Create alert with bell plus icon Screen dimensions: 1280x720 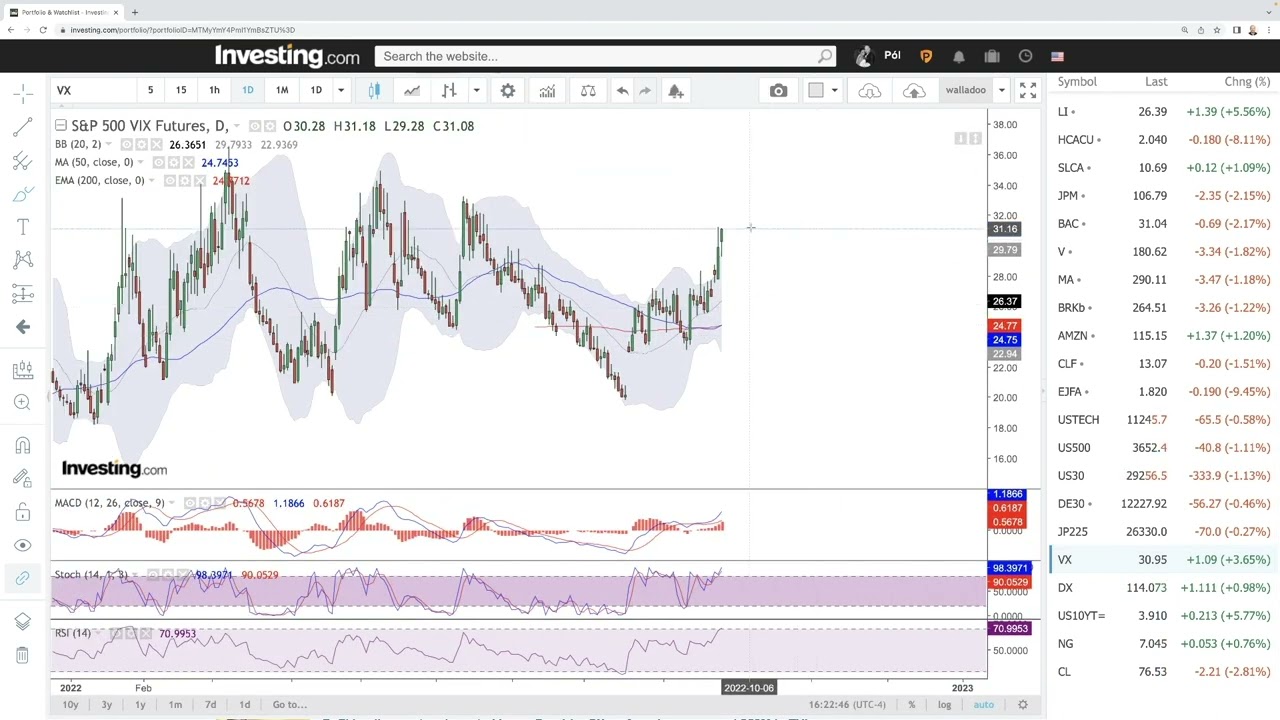(x=676, y=91)
